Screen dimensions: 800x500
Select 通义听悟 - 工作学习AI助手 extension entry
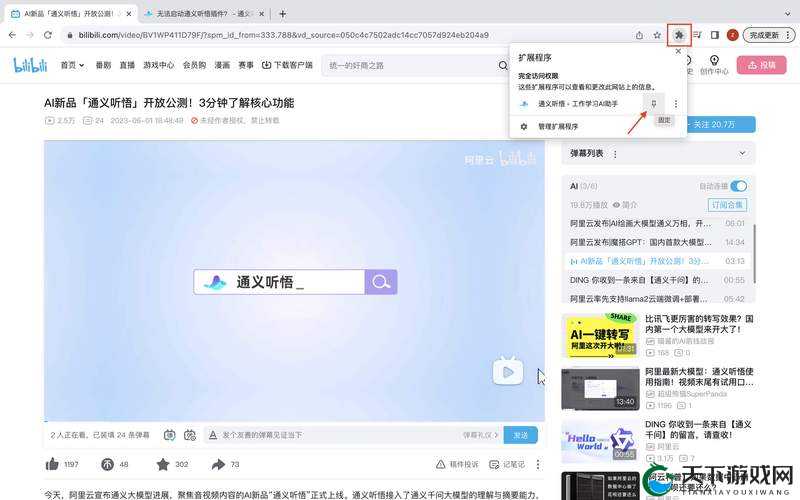coord(578,104)
